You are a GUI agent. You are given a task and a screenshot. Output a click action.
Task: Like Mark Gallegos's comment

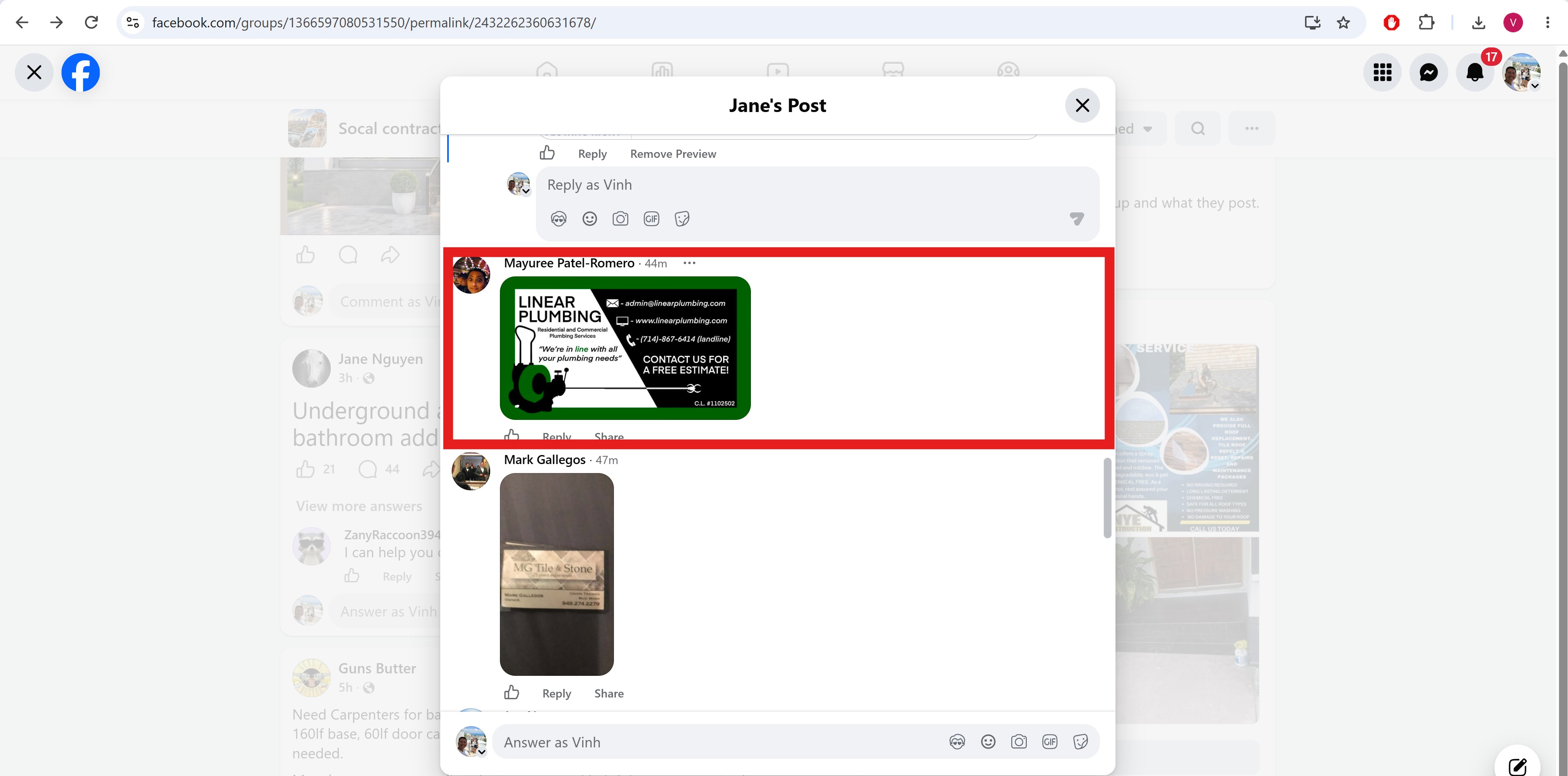click(511, 693)
